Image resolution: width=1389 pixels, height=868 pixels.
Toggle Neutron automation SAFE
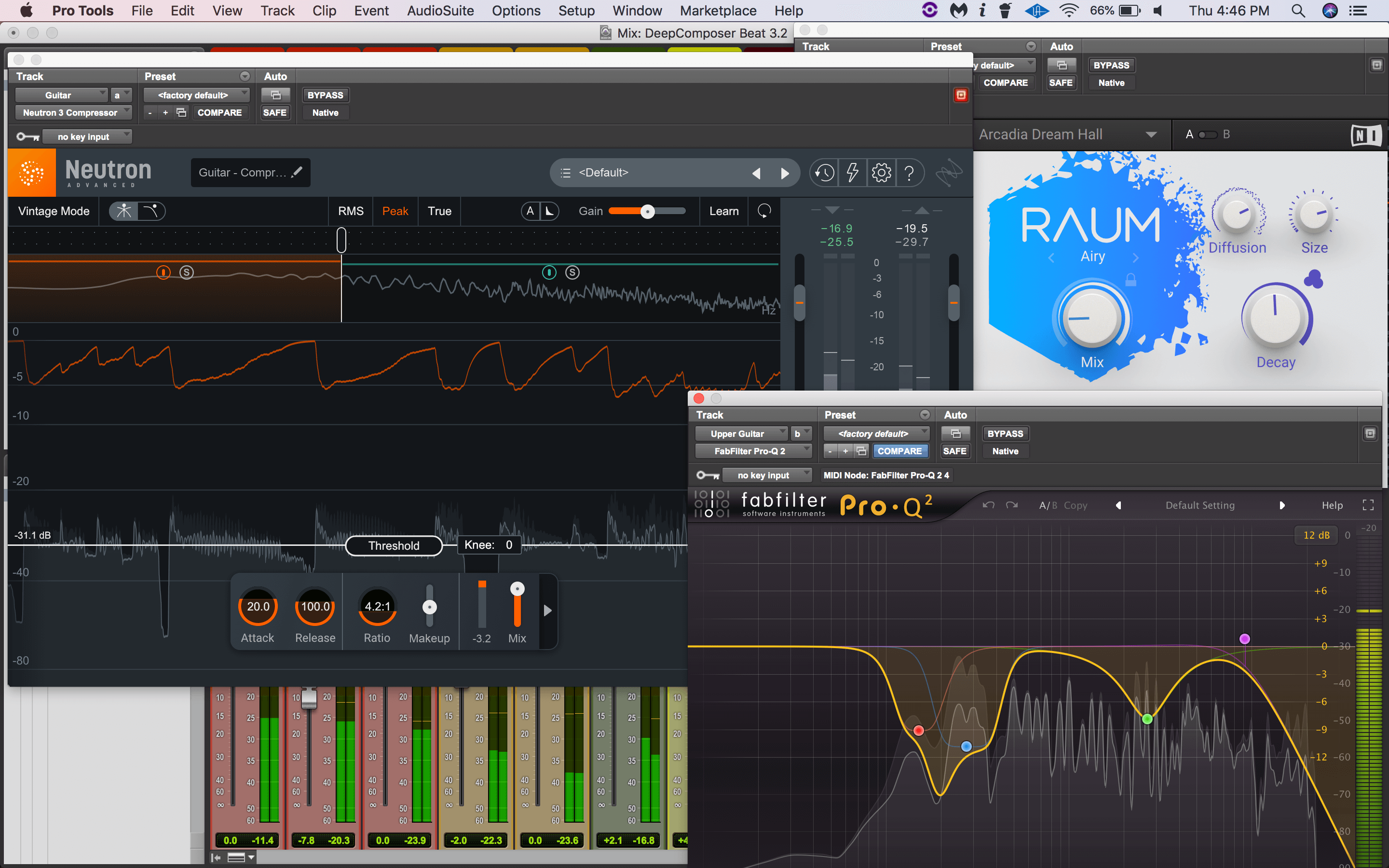point(275,112)
